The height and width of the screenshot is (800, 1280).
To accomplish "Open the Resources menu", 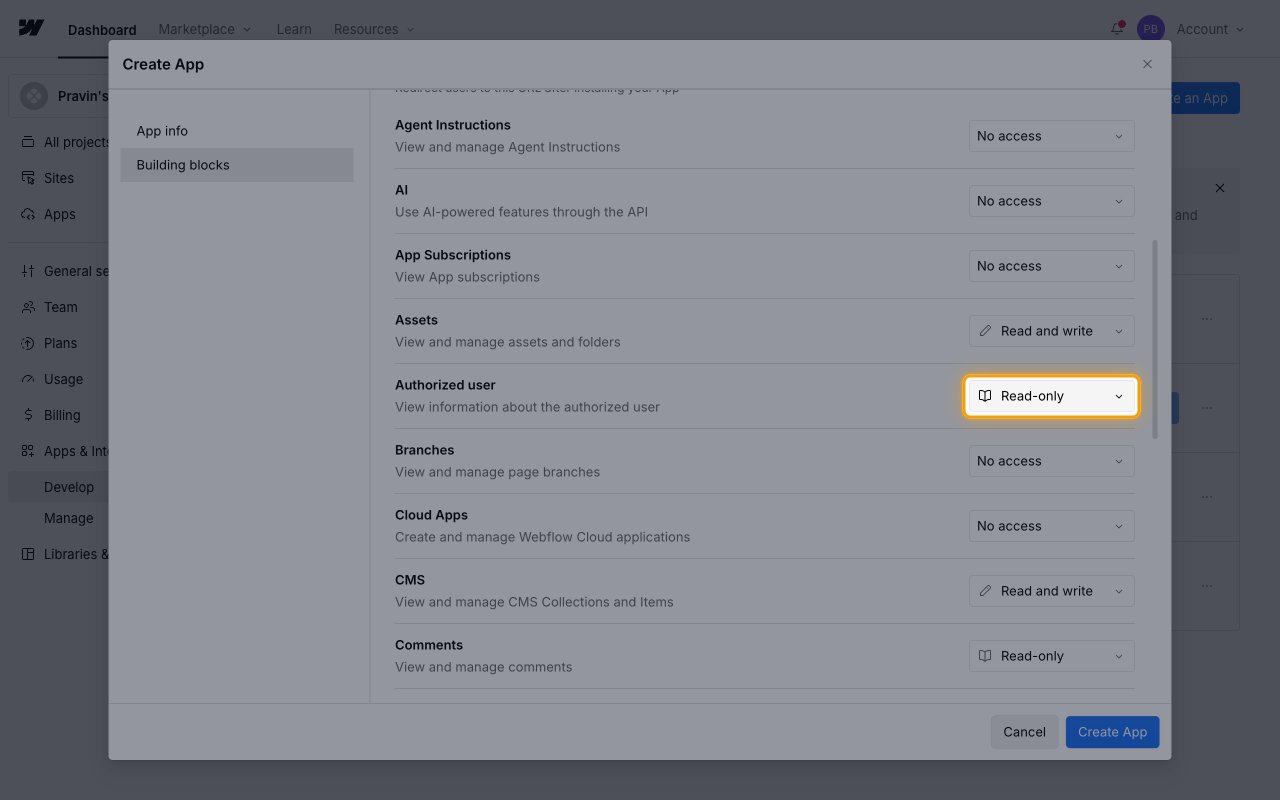I will pyautogui.click(x=374, y=29).
